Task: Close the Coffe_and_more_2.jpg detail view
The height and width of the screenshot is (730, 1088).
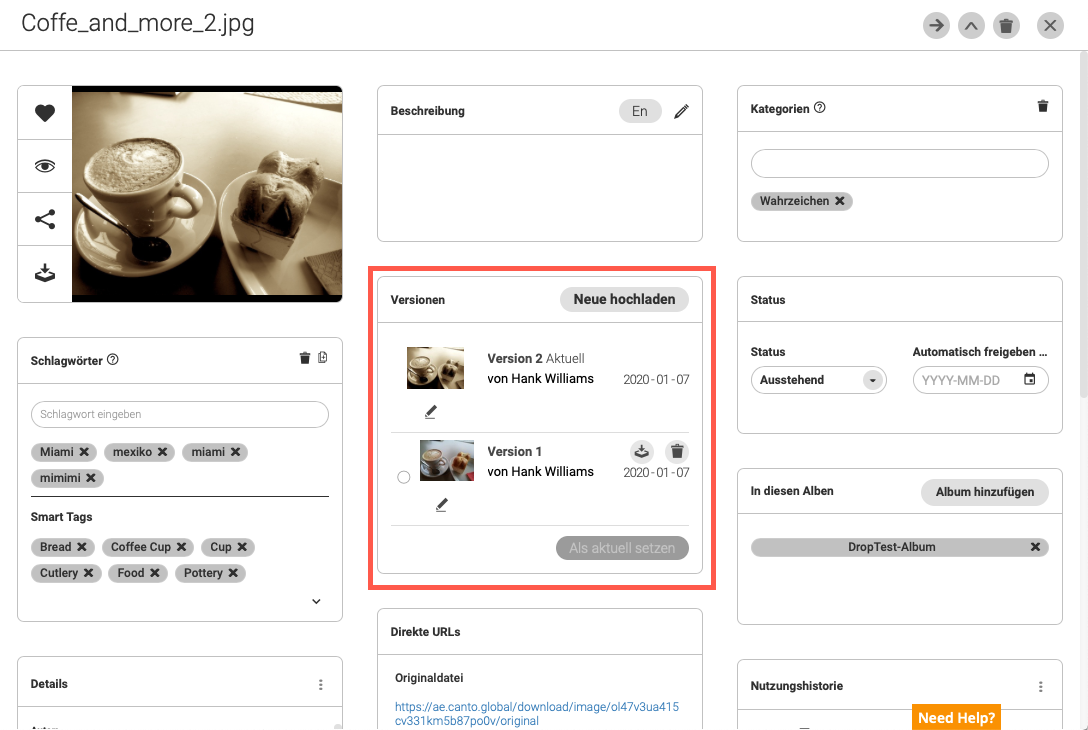Action: tap(1051, 26)
